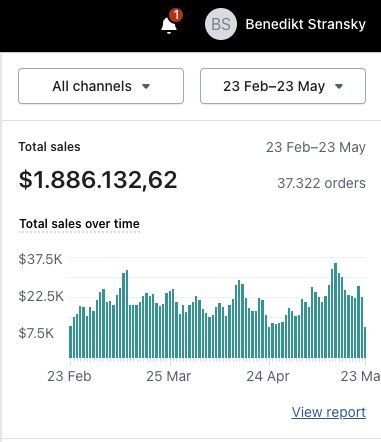This screenshot has height=442, width=381.
Task: Click the Total sales card title
Action: coord(49,147)
